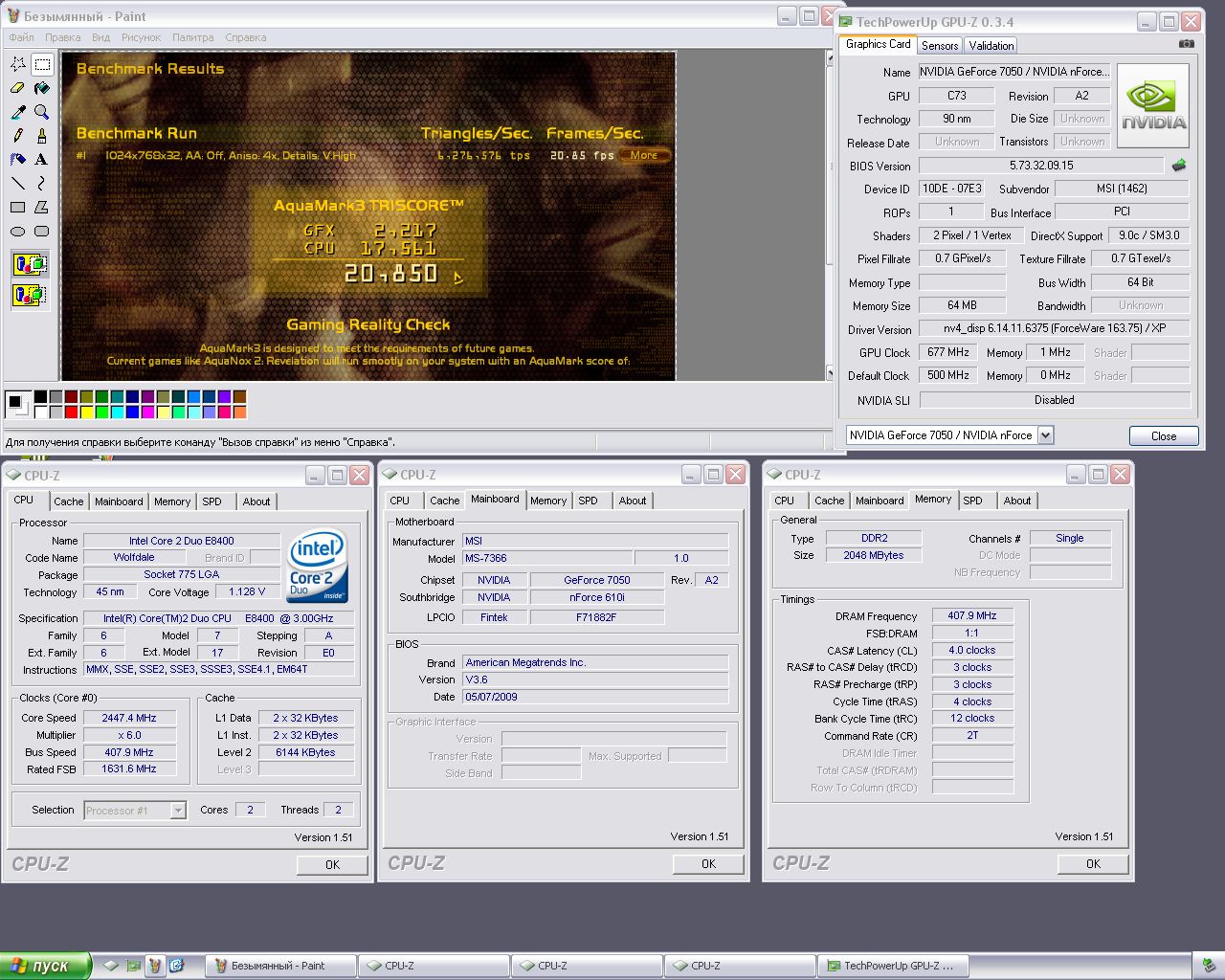Click OK in the Memory CPU-Z window

pos(1093,863)
